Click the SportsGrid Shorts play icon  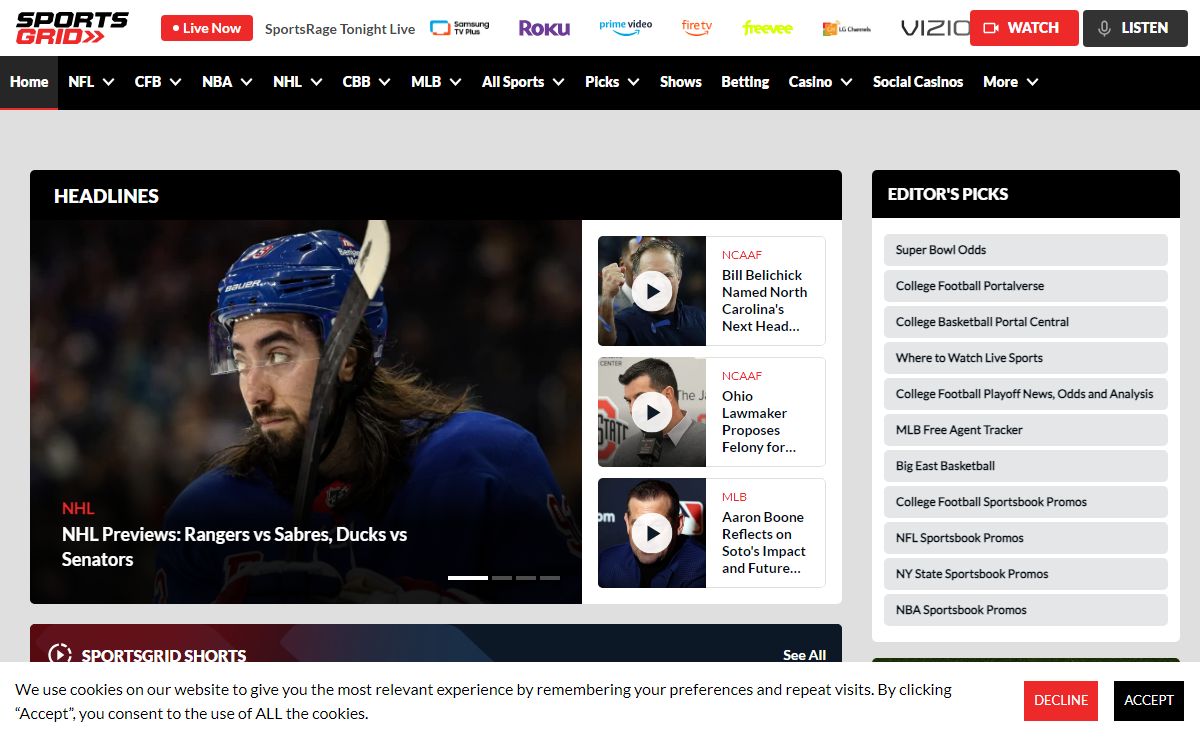tap(60, 655)
